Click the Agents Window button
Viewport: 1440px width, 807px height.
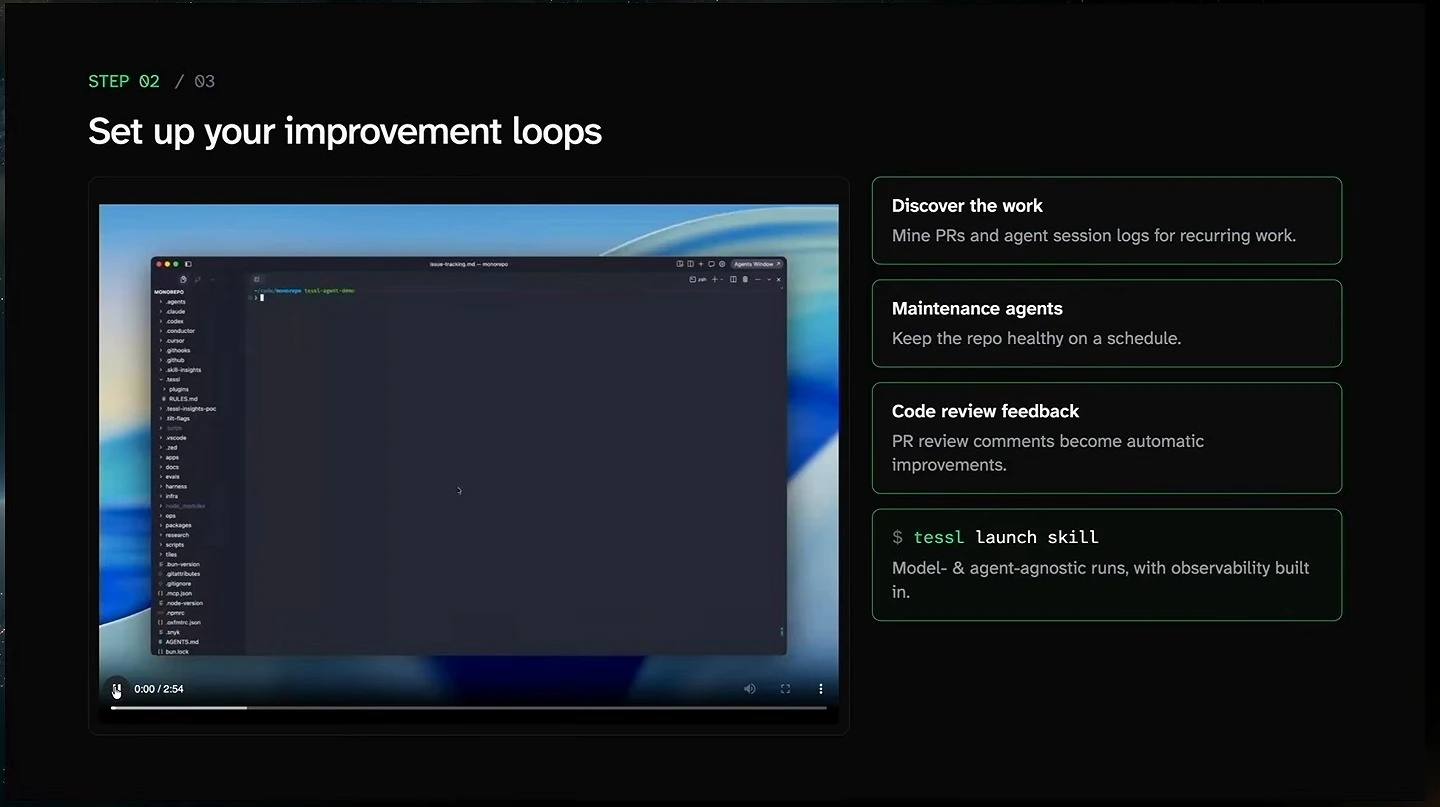tap(757, 264)
